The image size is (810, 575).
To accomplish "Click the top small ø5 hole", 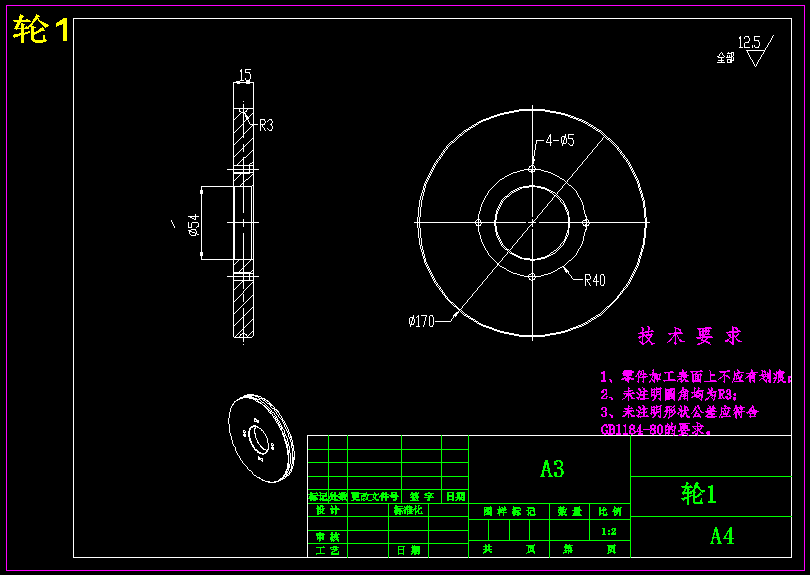I will click(x=532, y=169).
